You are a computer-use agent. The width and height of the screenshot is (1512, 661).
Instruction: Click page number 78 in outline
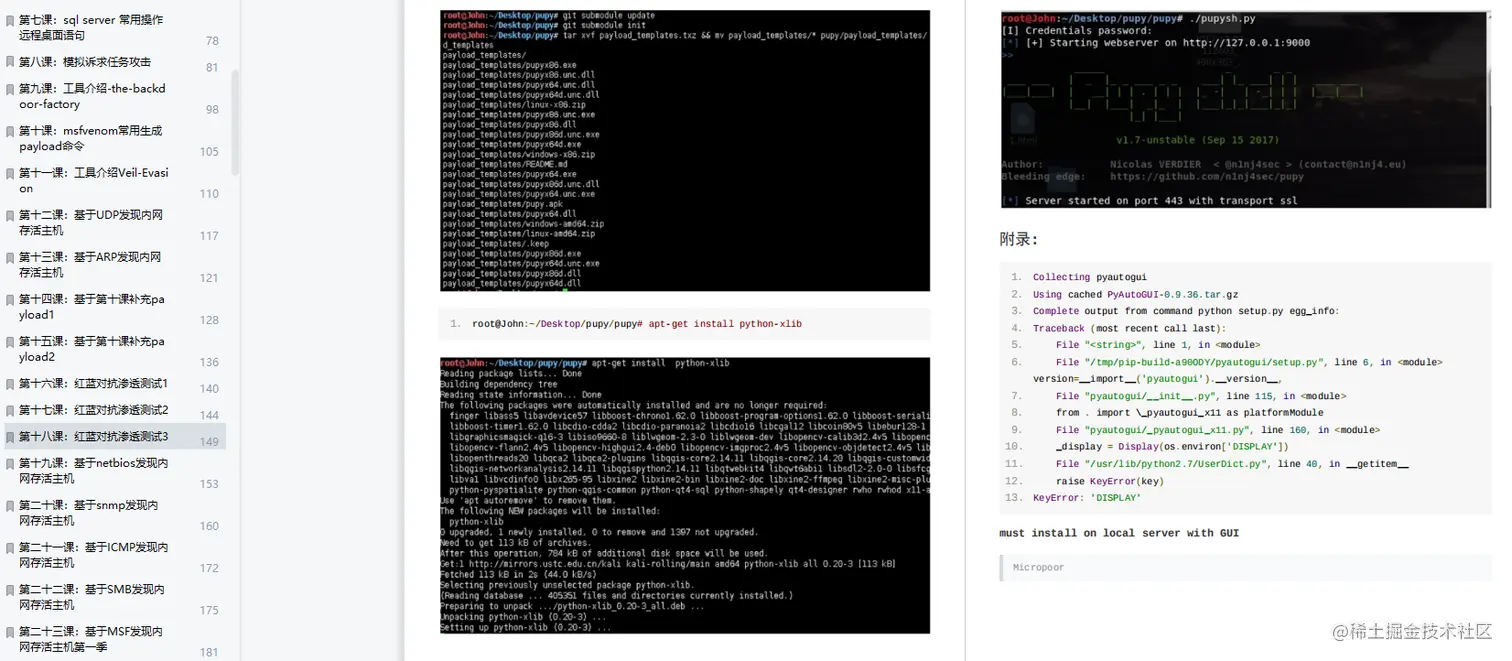(212, 41)
